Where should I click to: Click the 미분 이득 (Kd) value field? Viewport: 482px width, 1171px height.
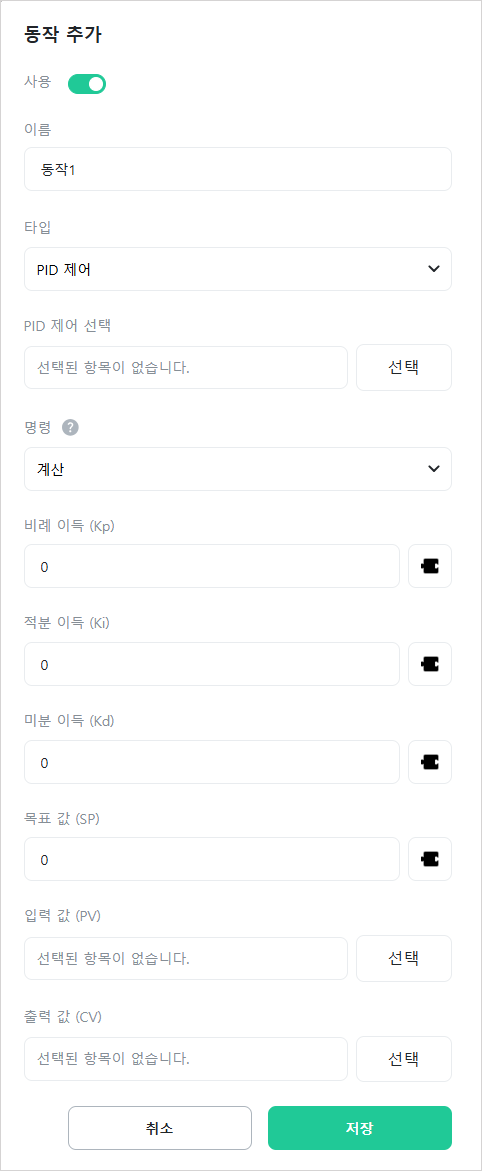coord(212,762)
